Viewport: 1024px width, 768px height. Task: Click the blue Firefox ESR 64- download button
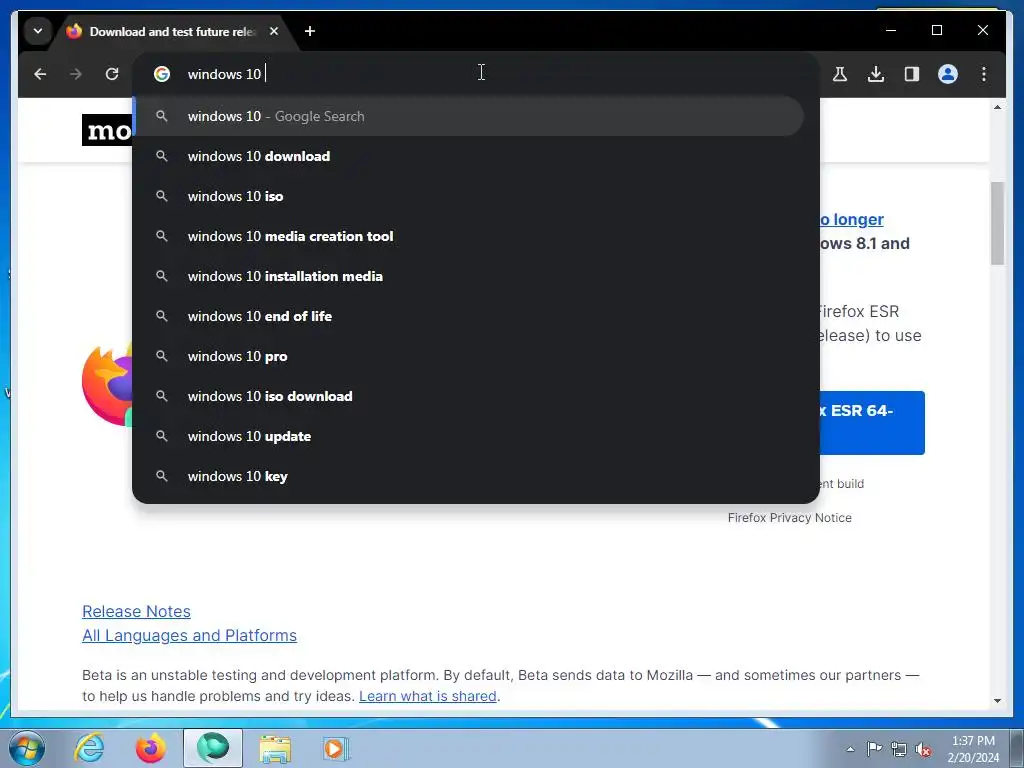(872, 423)
